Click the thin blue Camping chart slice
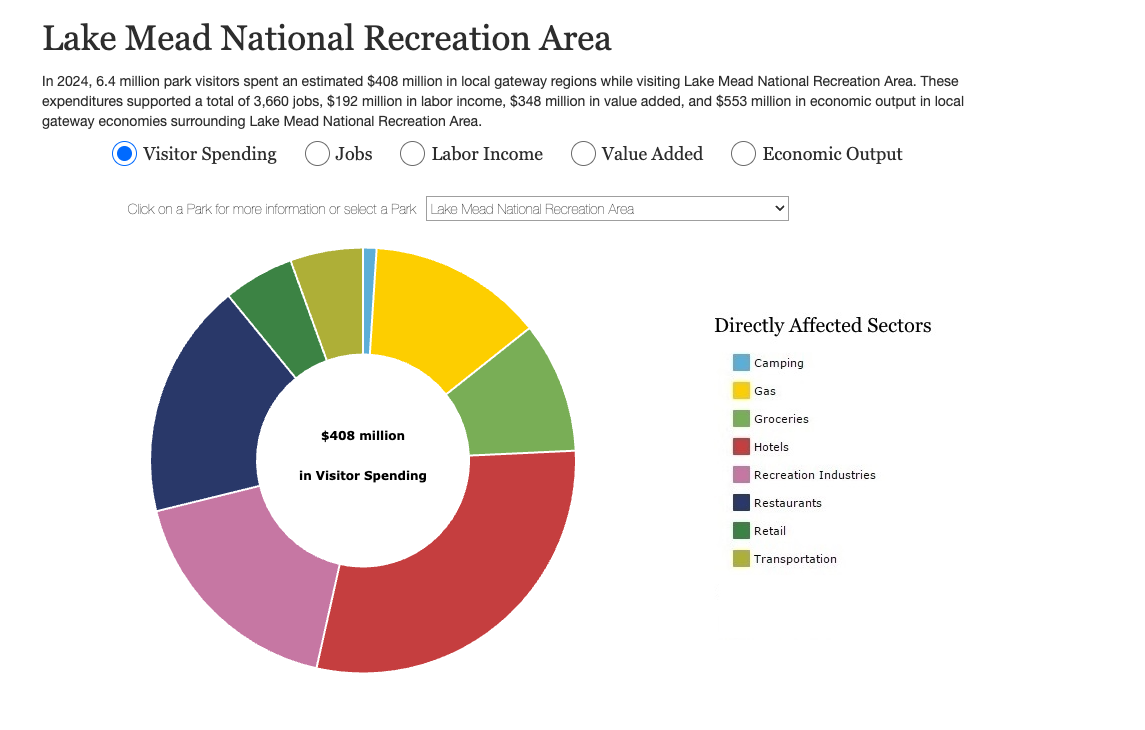The width and height of the screenshot is (1145, 730). coord(369,301)
